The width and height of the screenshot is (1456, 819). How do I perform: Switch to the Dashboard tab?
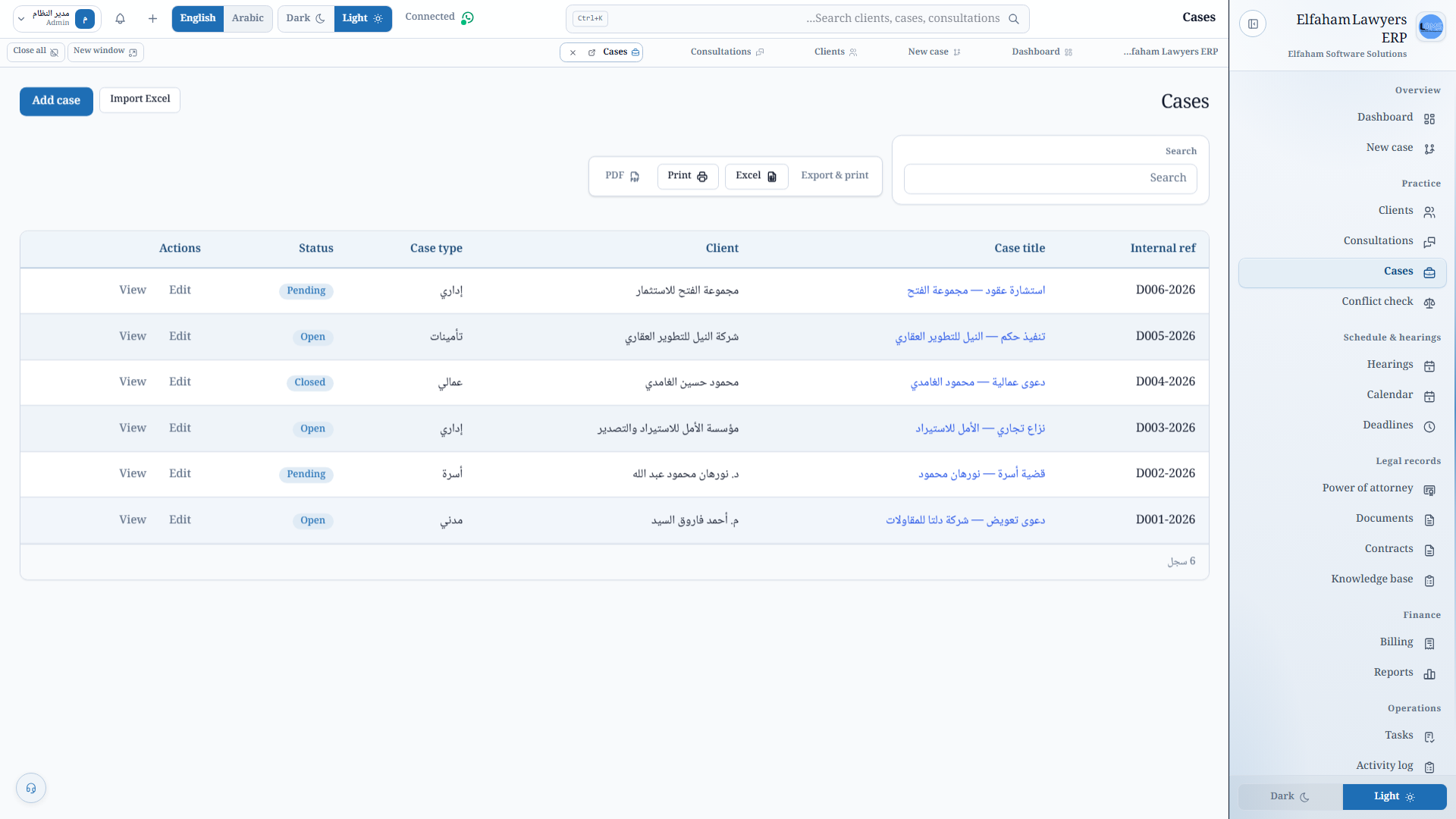(1041, 52)
